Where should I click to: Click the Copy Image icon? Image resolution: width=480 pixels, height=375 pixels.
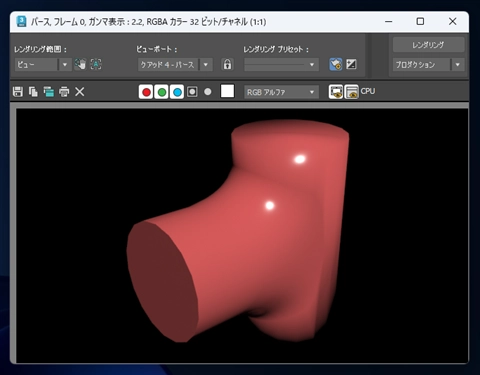[33, 91]
